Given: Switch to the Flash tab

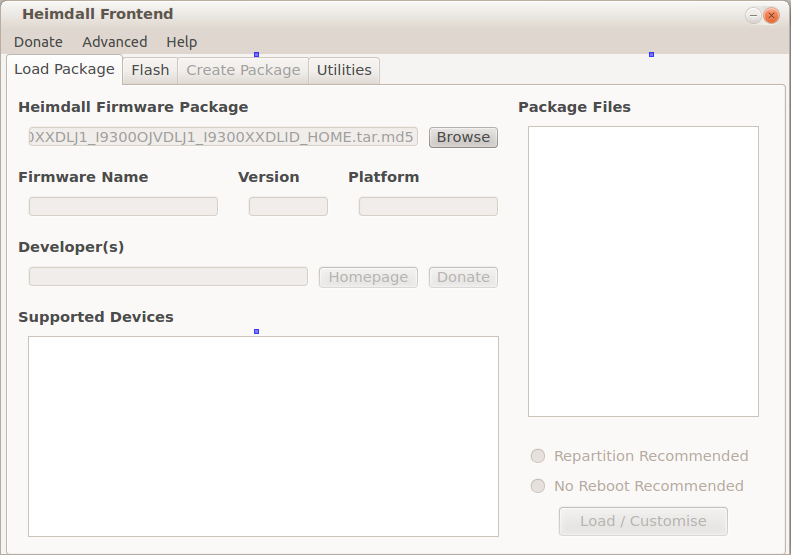Looking at the screenshot, I should 150,70.
